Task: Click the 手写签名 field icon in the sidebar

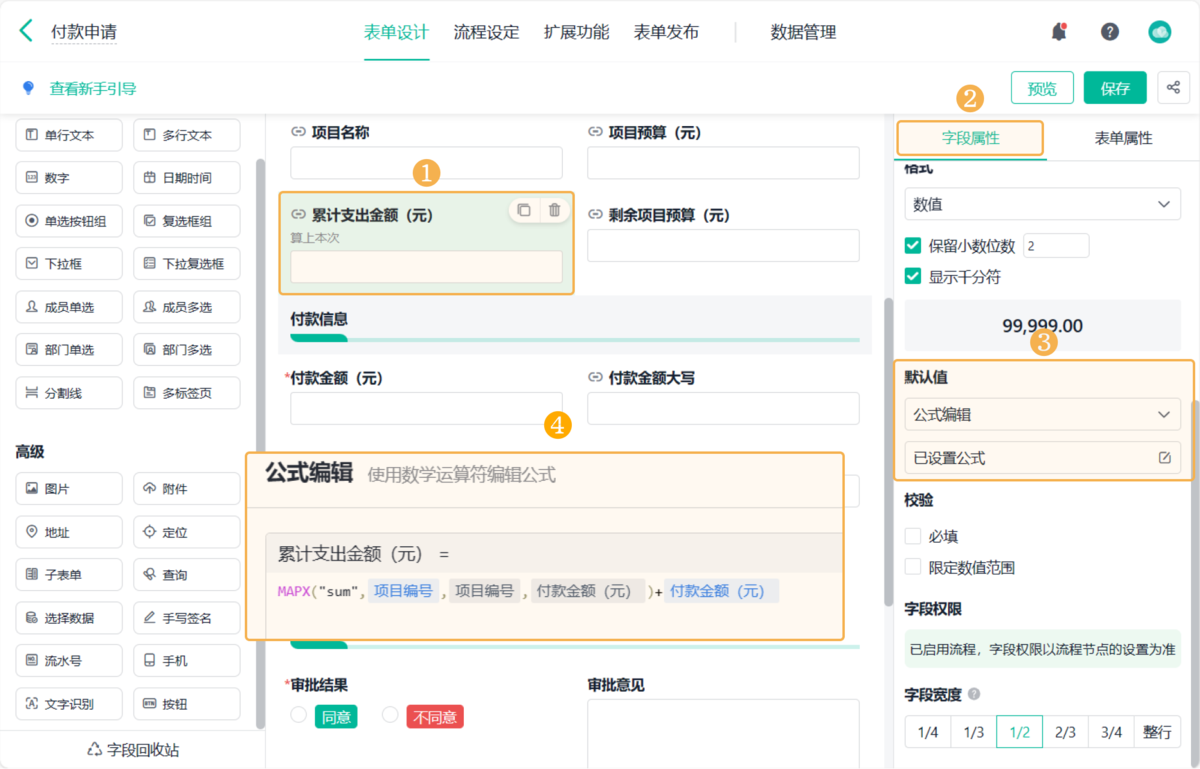Action: pyautogui.click(x=186, y=617)
